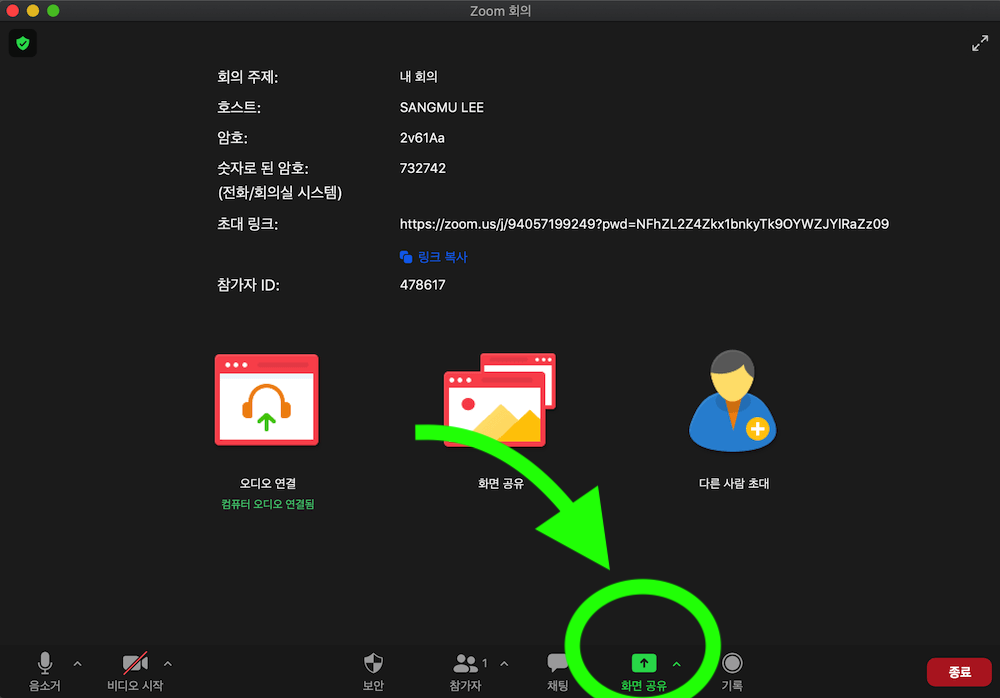This screenshot has height=698, width=1000.
Task: Open the audio connection (오디오 연결) tile
Action: click(267, 400)
